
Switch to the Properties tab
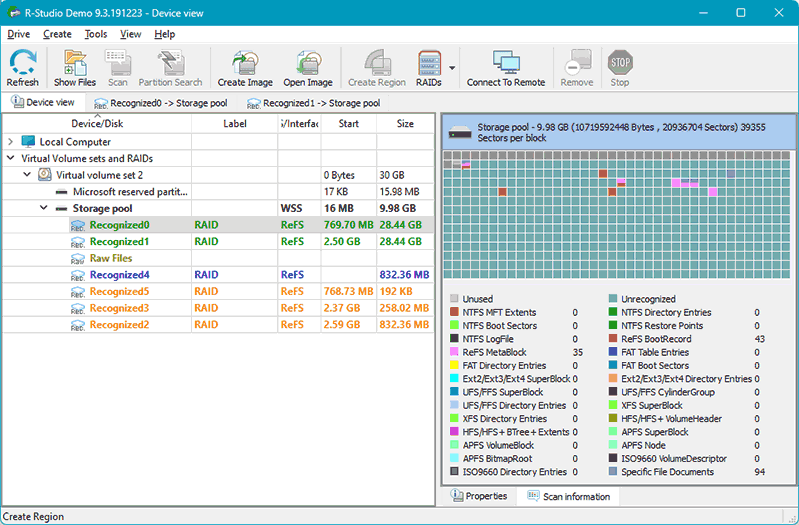[479, 496]
